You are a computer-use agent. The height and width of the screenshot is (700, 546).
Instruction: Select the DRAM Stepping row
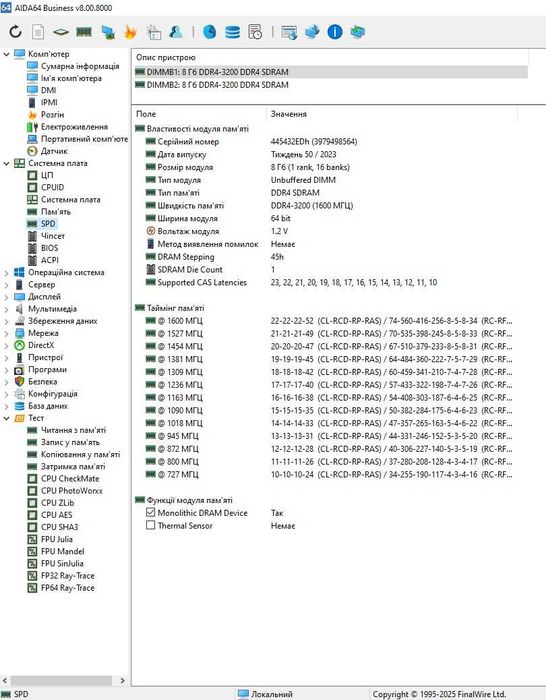(x=330, y=257)
